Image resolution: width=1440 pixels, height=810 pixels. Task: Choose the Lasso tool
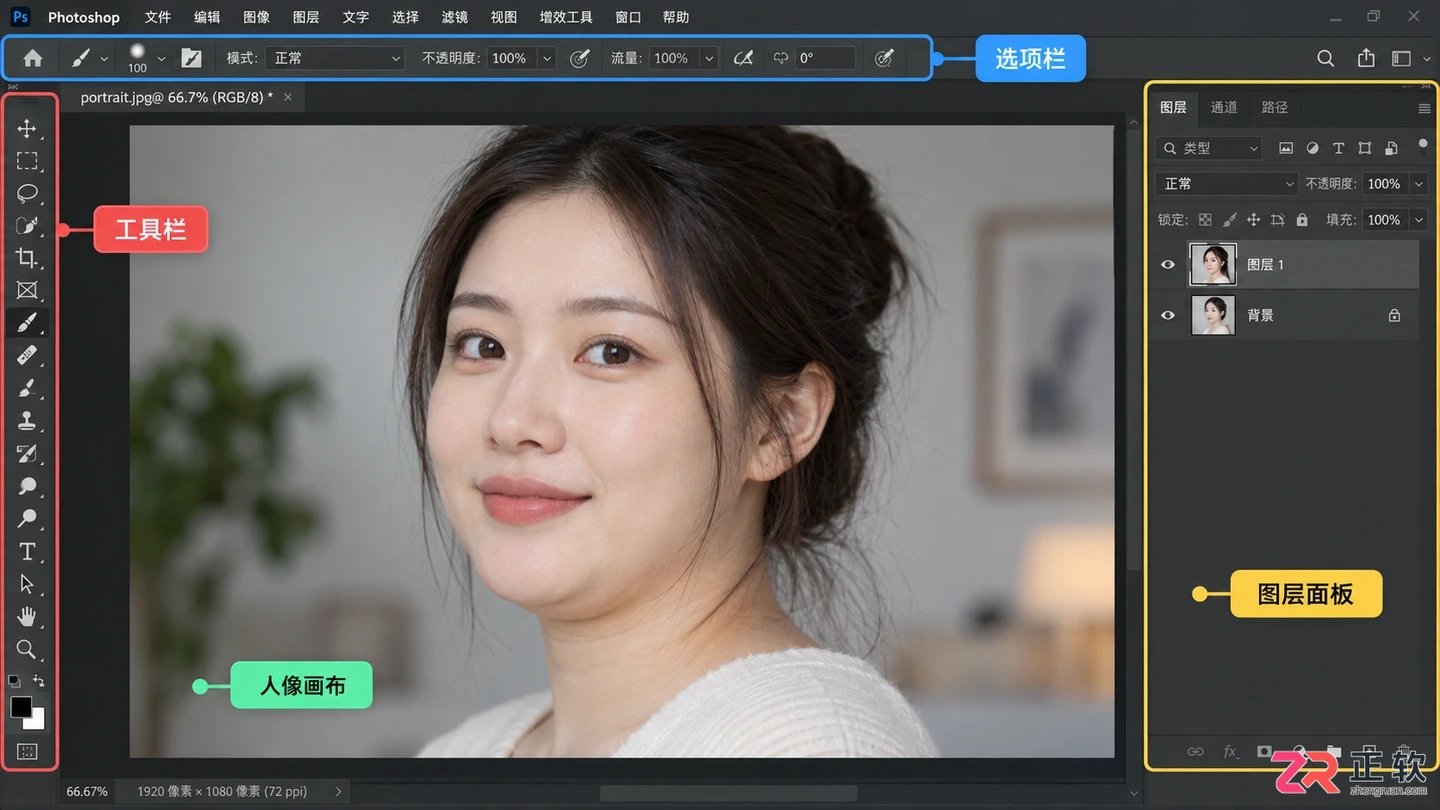coord(27,193)
